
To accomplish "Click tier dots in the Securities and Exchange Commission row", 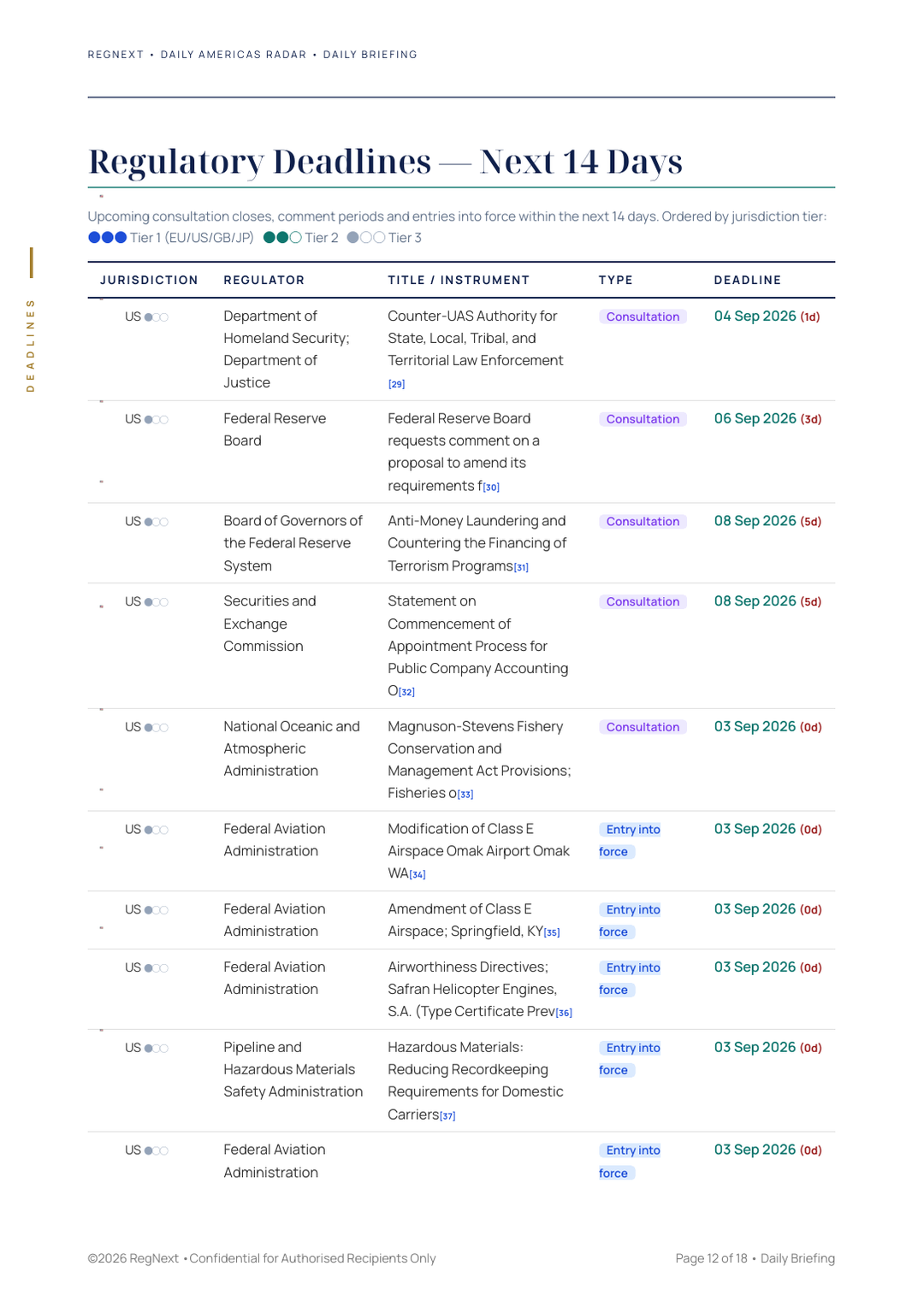I will [x=157, y=603].
